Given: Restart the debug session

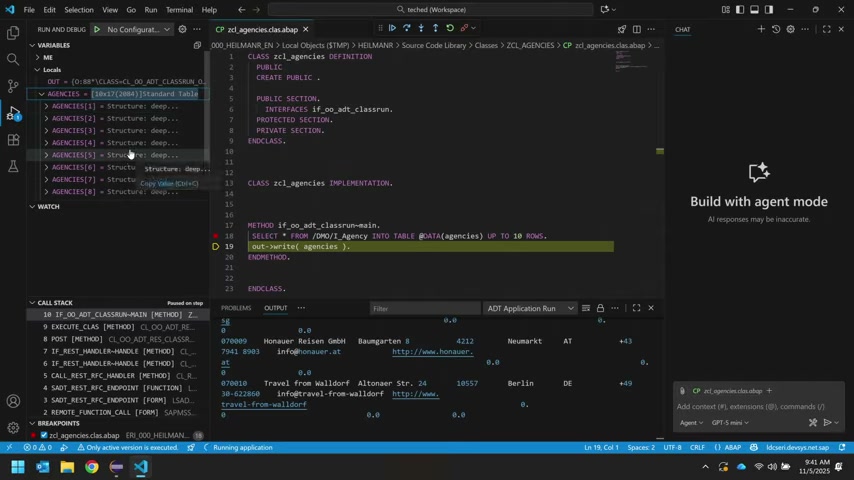Looking at the screenshot, I should [450, 28].
